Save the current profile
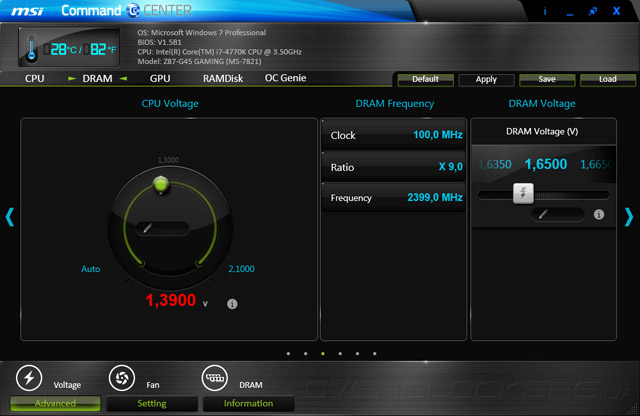The height and width of the screenshot is (416, 640). 547,80
